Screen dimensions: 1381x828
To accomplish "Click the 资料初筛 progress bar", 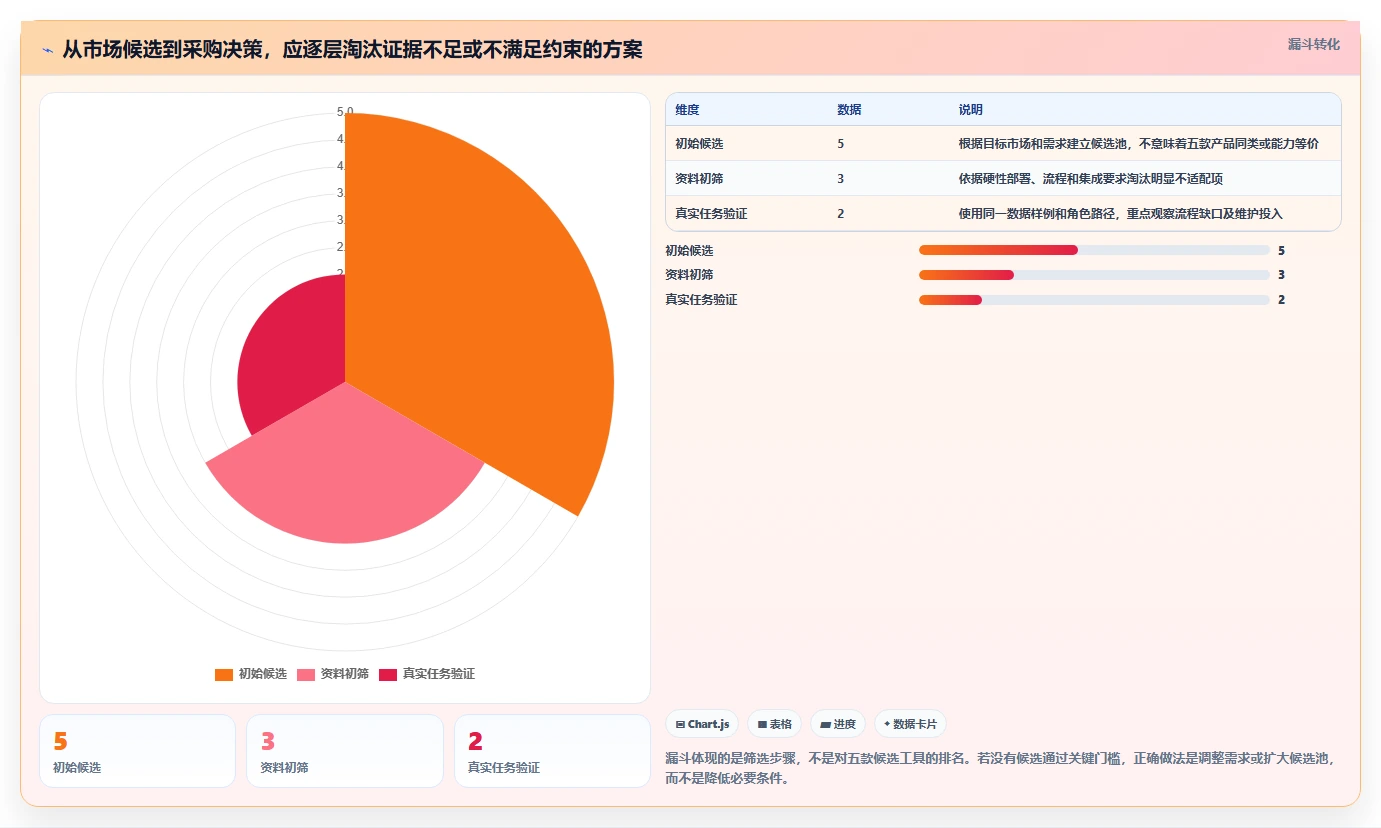I will click(1094, 275).
